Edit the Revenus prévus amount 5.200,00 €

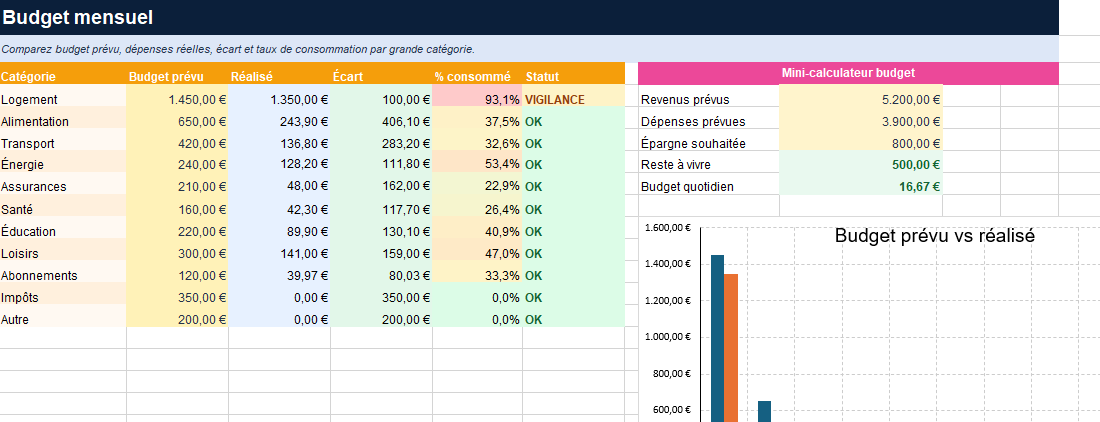pyautogui.click(x=861, y=100)
